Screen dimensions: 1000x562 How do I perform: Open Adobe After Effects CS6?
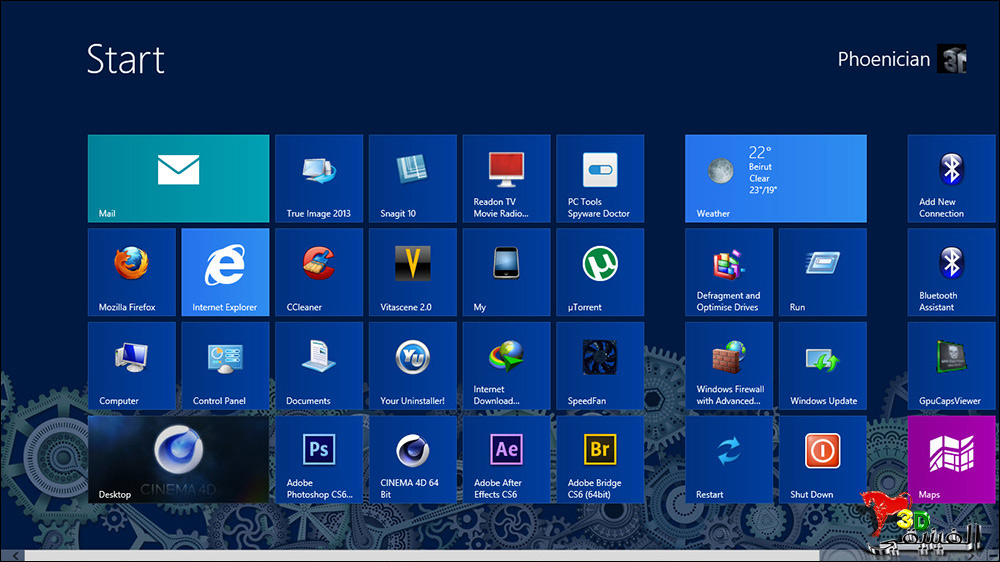pos(506,459)
